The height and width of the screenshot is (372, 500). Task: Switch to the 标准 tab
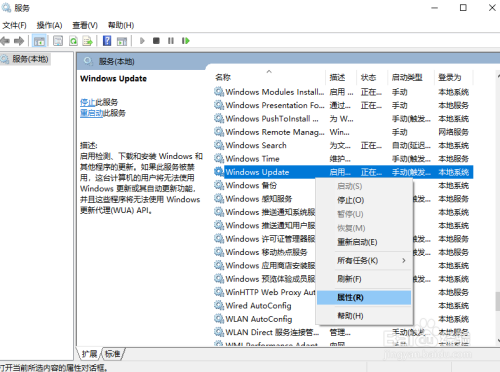click(113, 354)
